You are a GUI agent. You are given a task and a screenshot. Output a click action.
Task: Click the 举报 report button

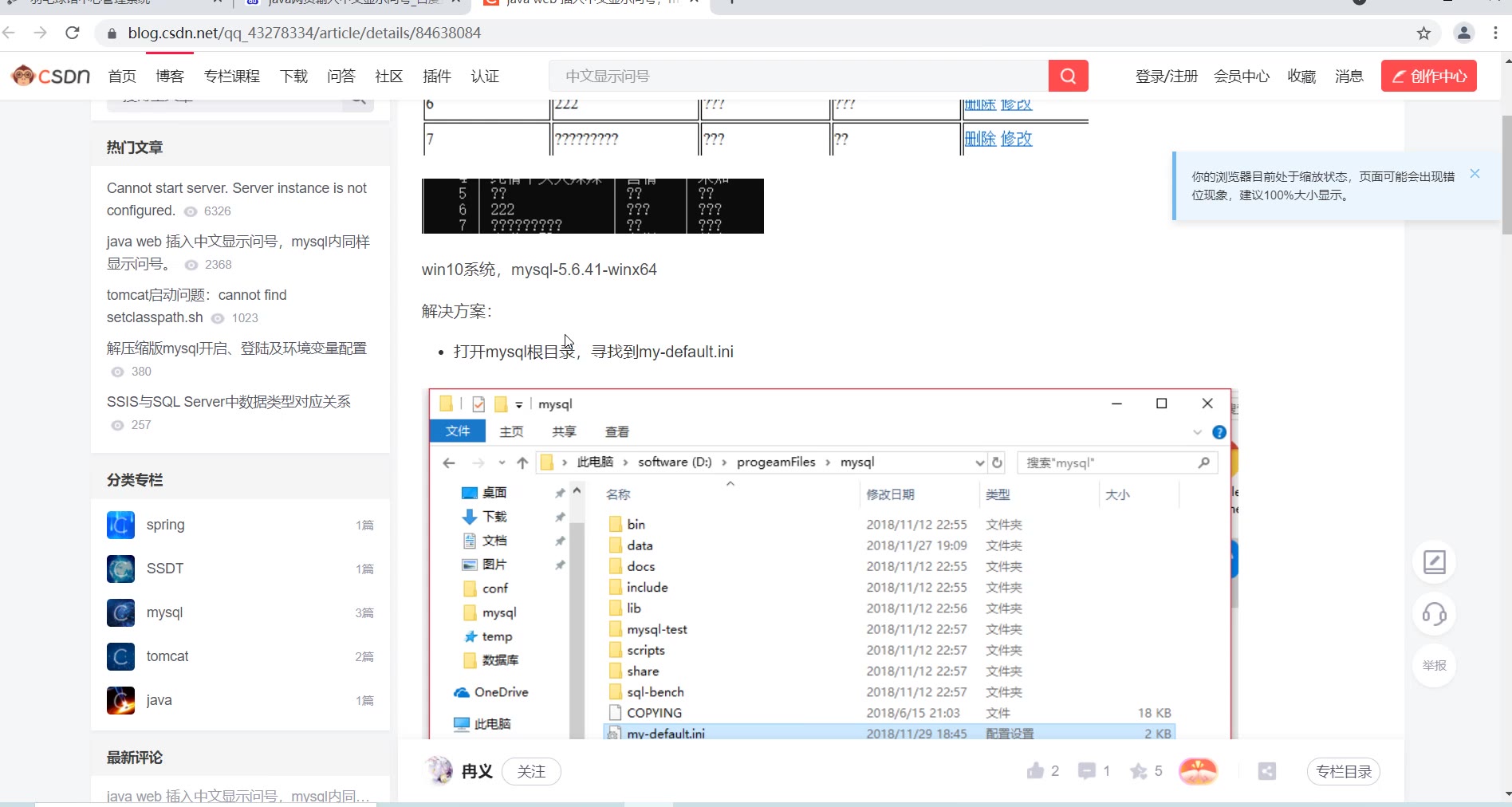(x=1435, y=666)
